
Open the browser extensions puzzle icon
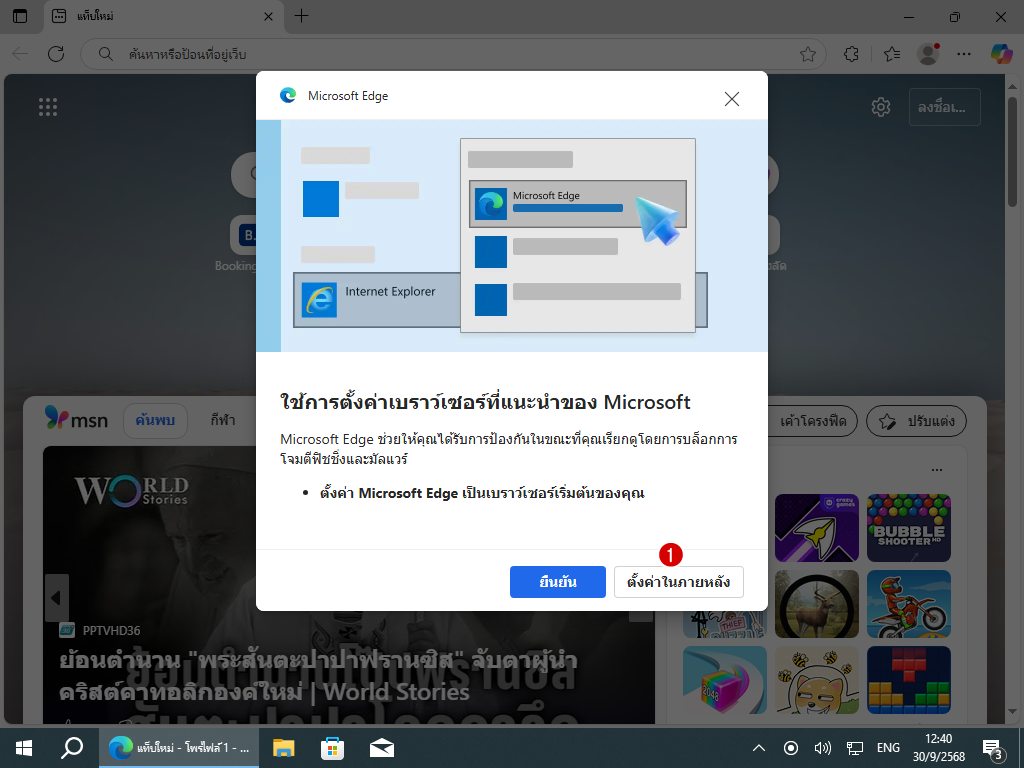click(x=852, y=54)
